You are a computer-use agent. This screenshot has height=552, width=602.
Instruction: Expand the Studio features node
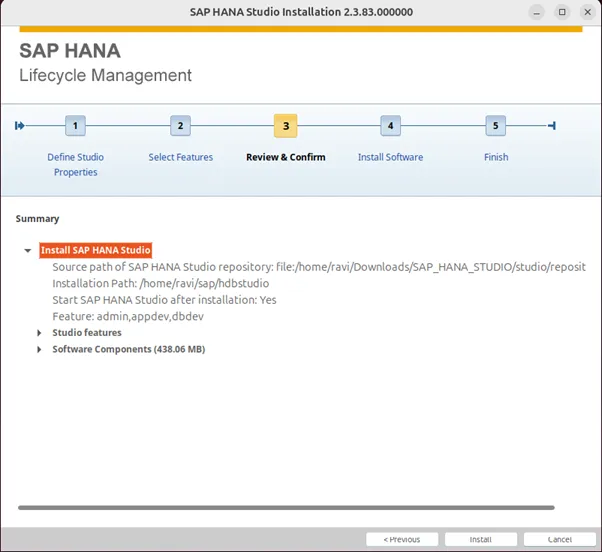point(39,333)
